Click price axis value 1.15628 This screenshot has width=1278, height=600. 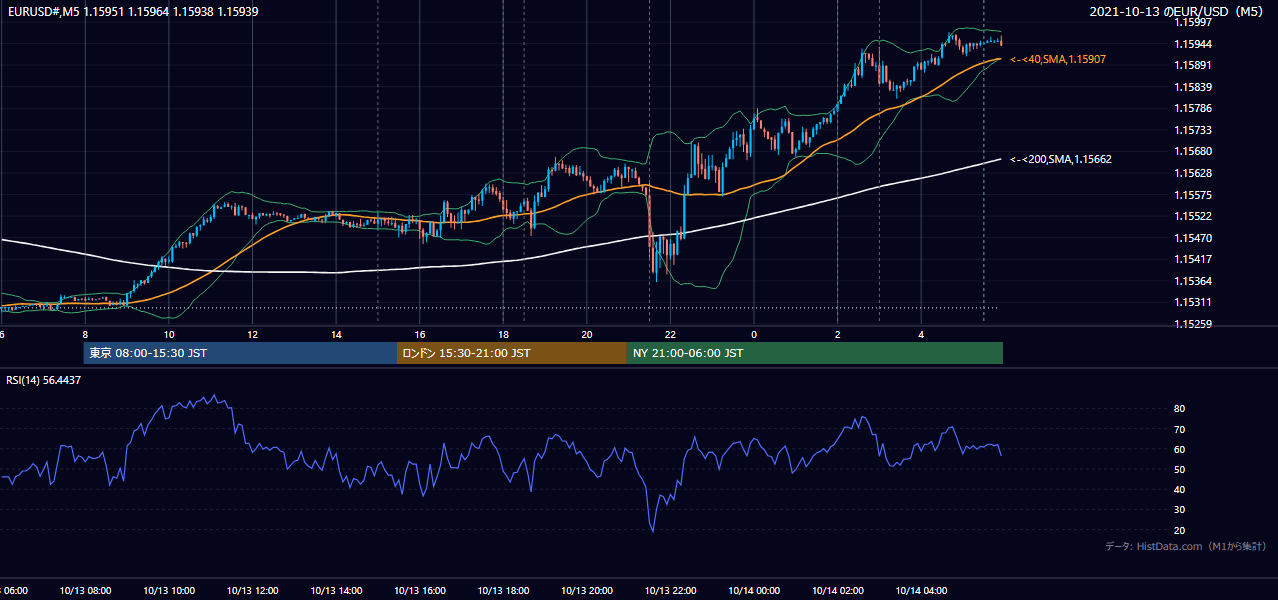pos(1193,173)
